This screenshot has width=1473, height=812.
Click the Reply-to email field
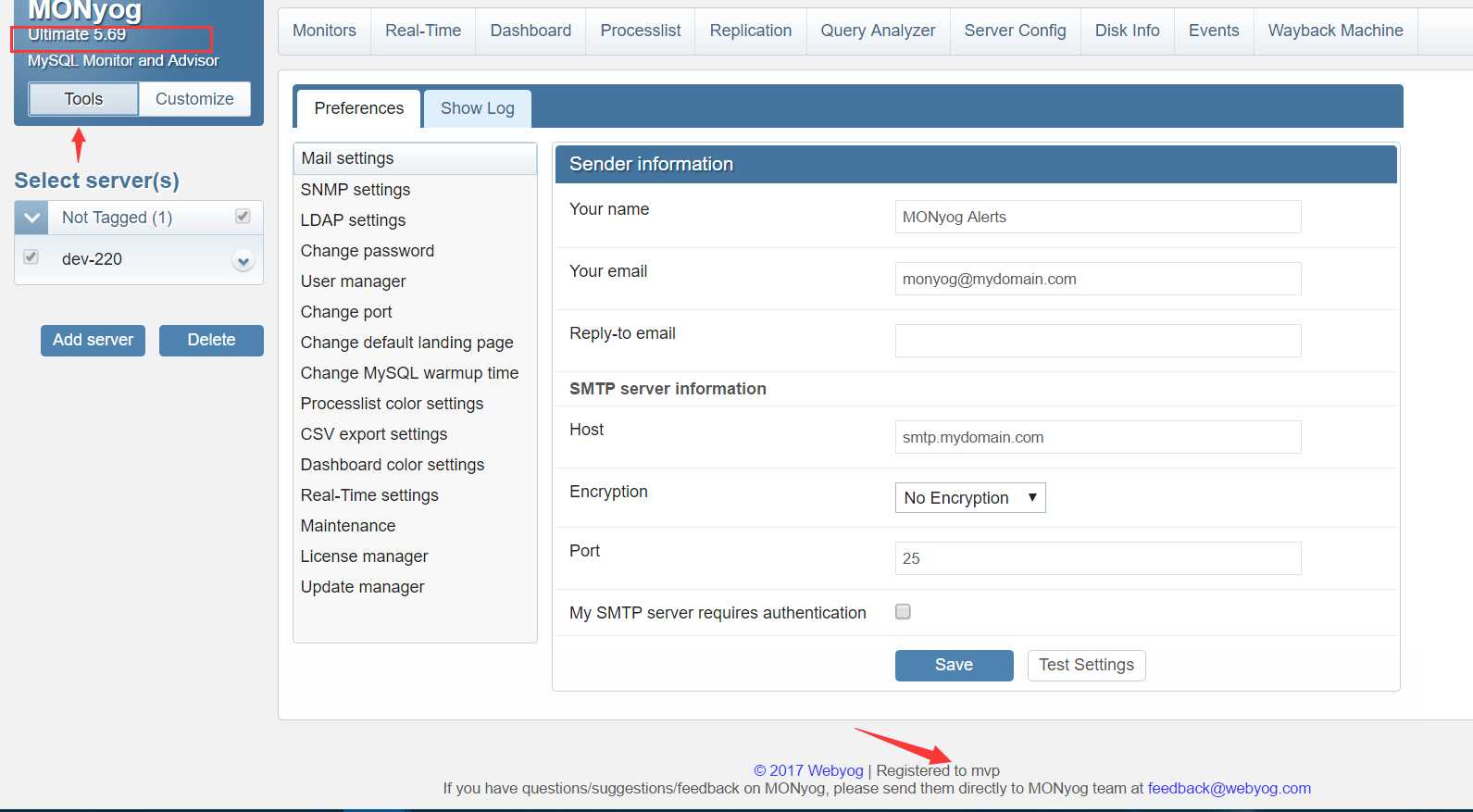tap(1098, 341)
